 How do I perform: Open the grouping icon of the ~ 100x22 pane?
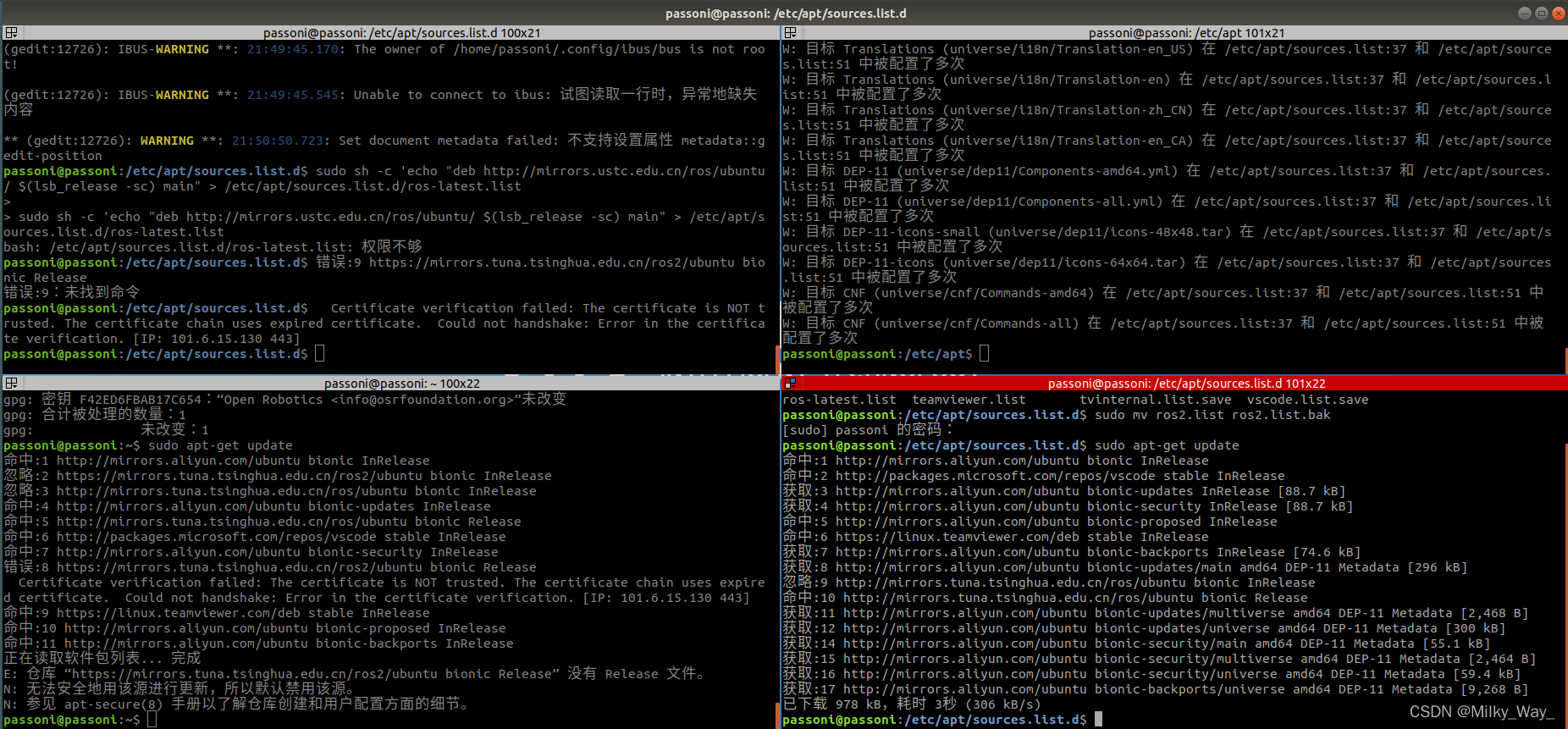[x=11, y=384]
